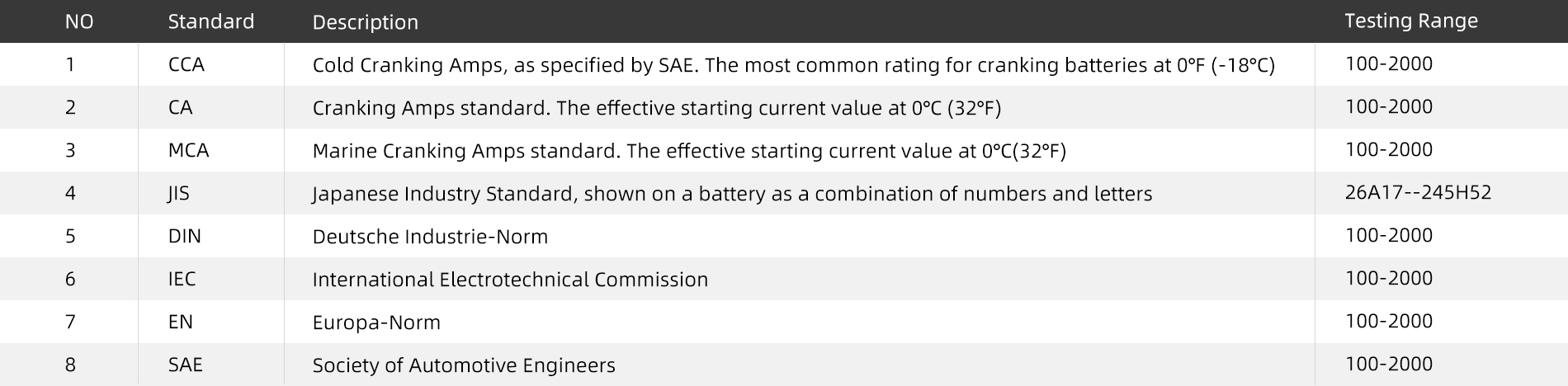Click the Testing Range column header

[1410, 21]
